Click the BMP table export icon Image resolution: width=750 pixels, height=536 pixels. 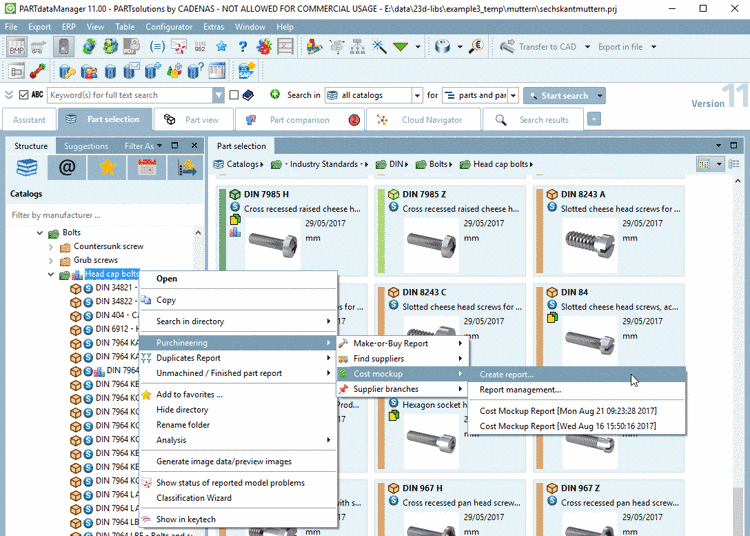[17, 47]
